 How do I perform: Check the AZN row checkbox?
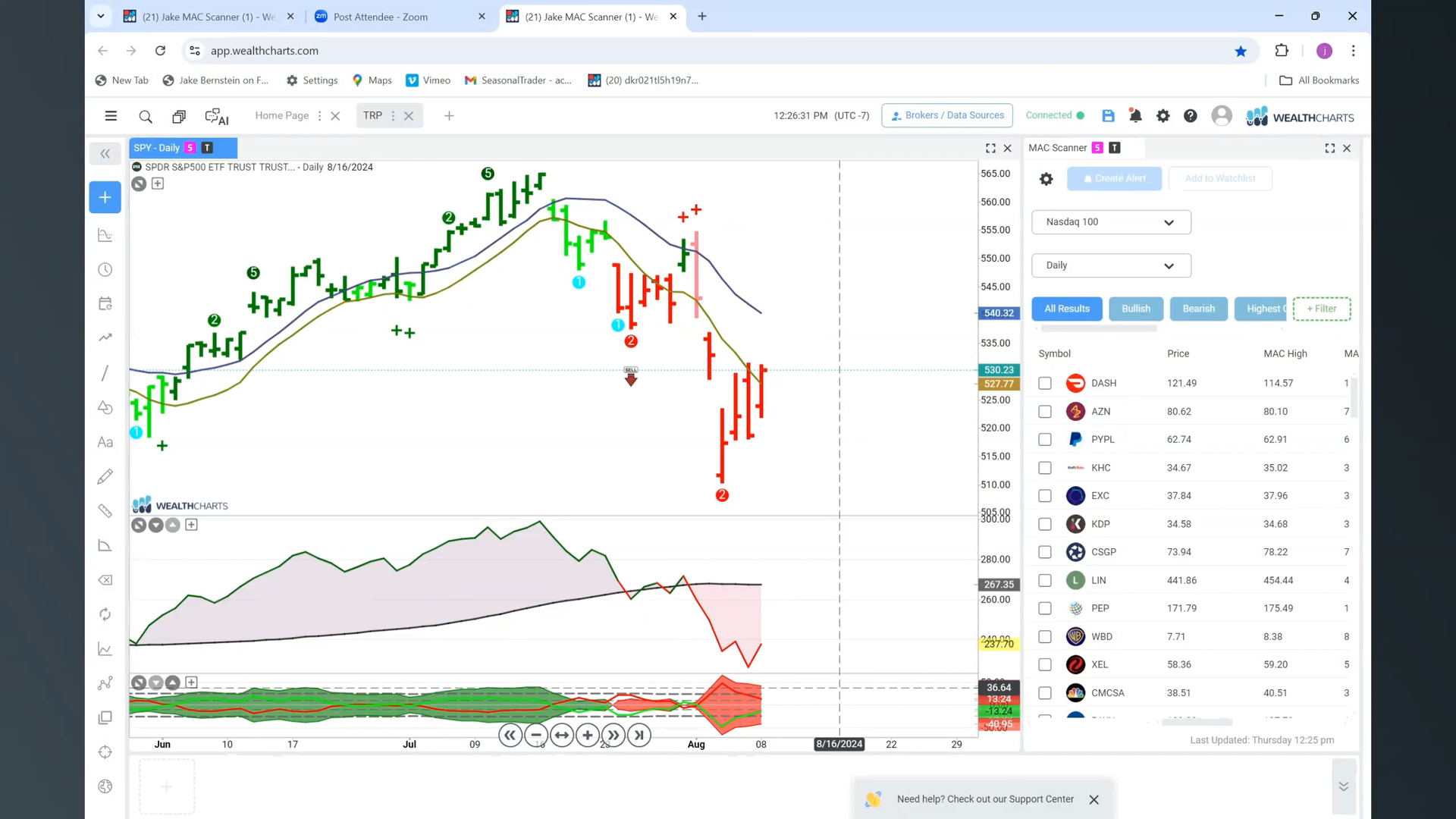click(1045, 412)
